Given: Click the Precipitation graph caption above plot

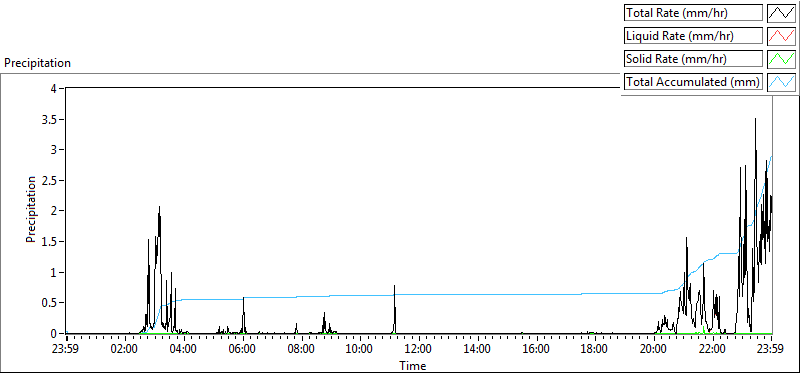Looking at the screenshot, I should click(37, 63).
